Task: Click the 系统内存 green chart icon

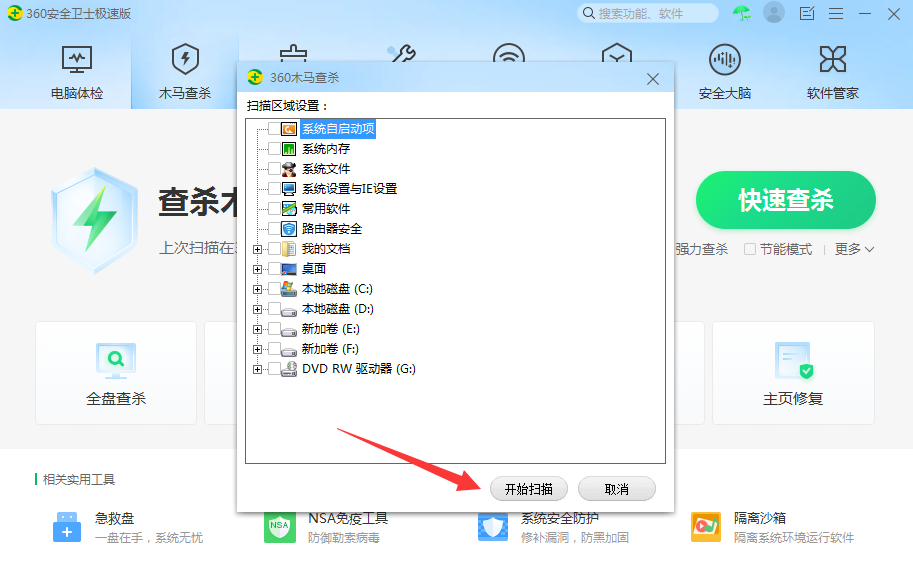Action: pos(289,149)
